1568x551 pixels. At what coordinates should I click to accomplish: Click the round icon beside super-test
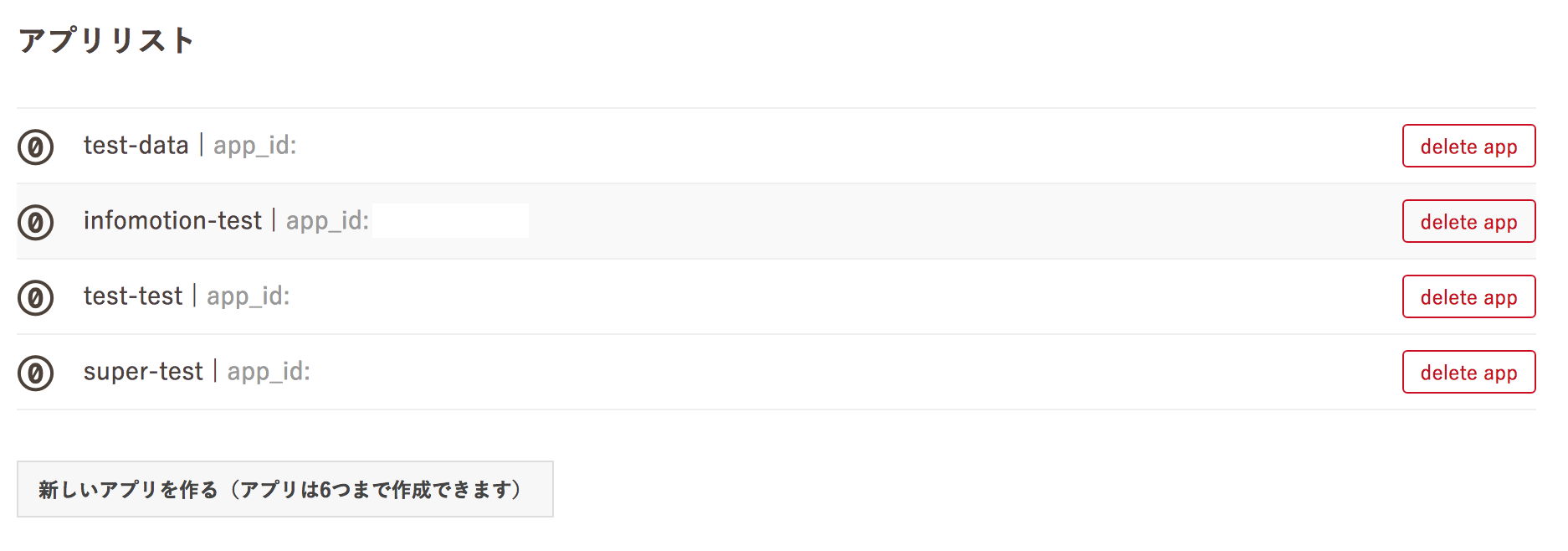click(35, 373)
